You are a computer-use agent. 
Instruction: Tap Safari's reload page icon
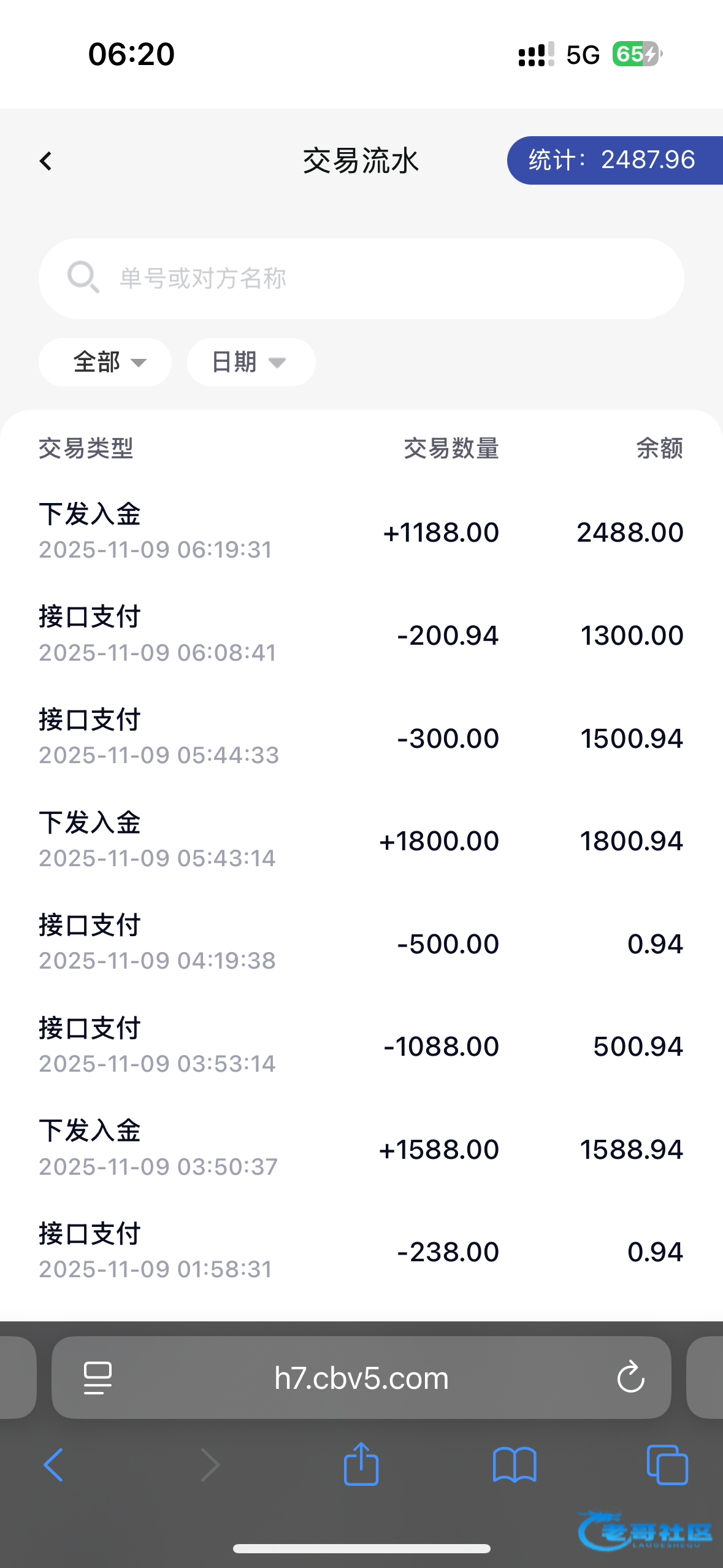[630, 1378]
